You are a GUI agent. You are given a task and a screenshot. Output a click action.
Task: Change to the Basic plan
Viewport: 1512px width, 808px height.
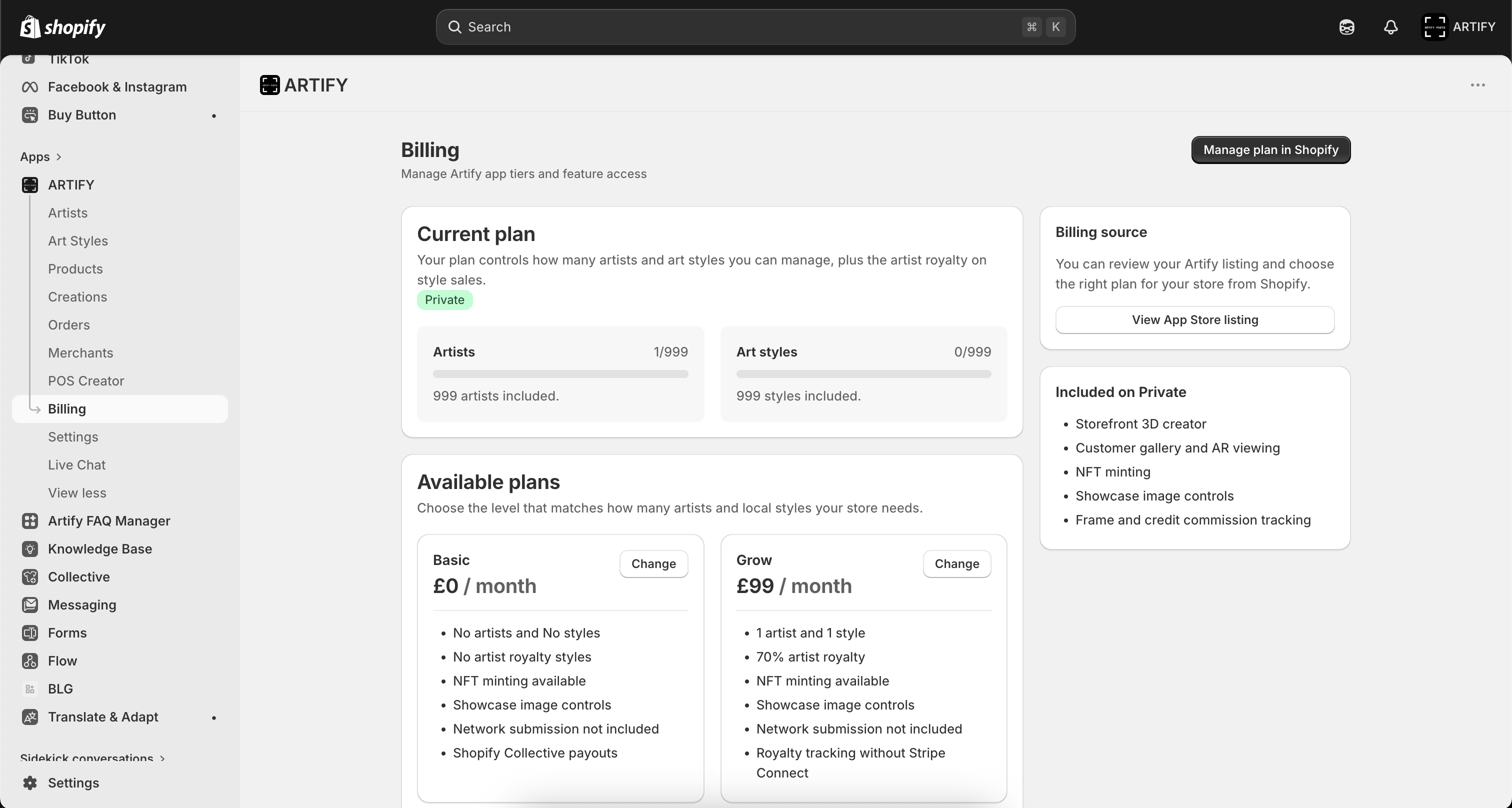click(653, 564)
